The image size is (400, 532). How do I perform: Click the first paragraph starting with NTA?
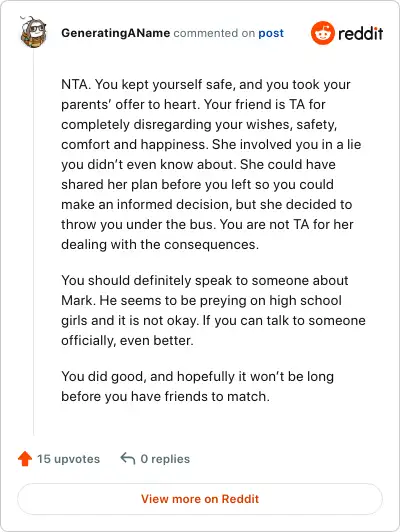pos(211,164)
